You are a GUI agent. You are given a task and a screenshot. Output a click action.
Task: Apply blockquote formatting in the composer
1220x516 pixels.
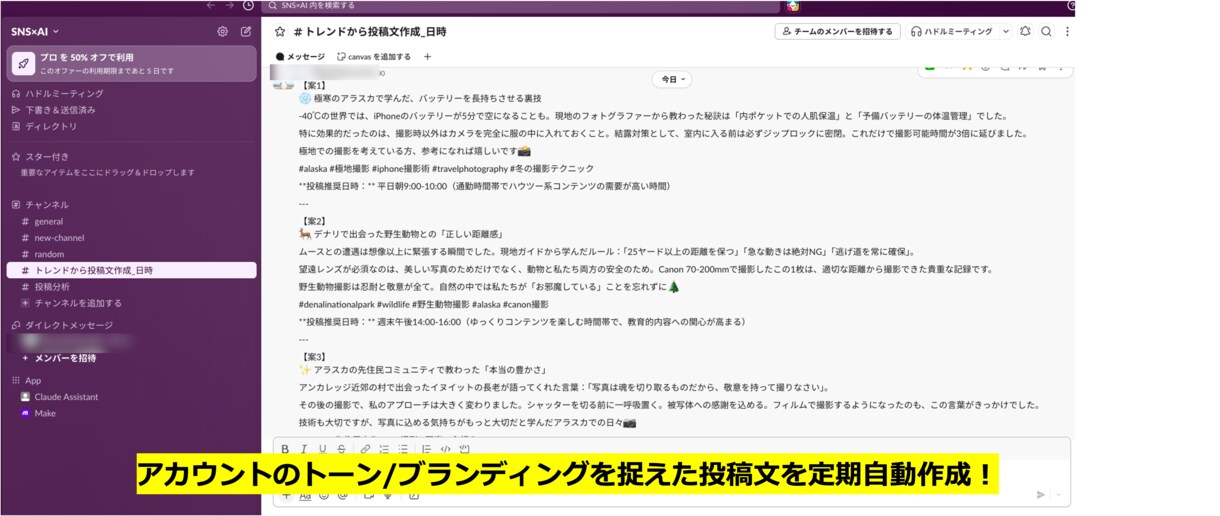pyautogui.click(x=426, y=449)
